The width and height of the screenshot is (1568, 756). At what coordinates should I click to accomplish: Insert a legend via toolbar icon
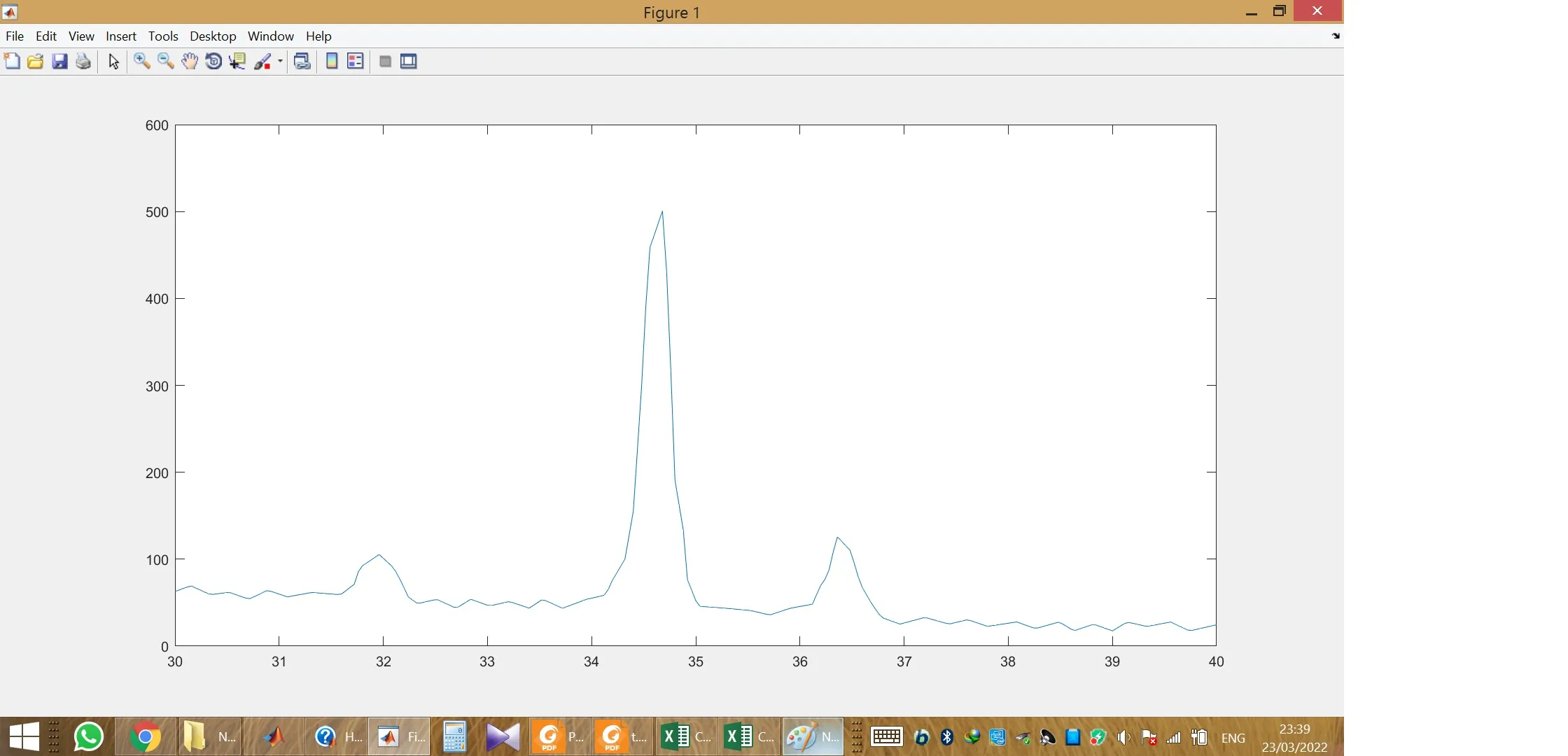click(x=356, y=62)
